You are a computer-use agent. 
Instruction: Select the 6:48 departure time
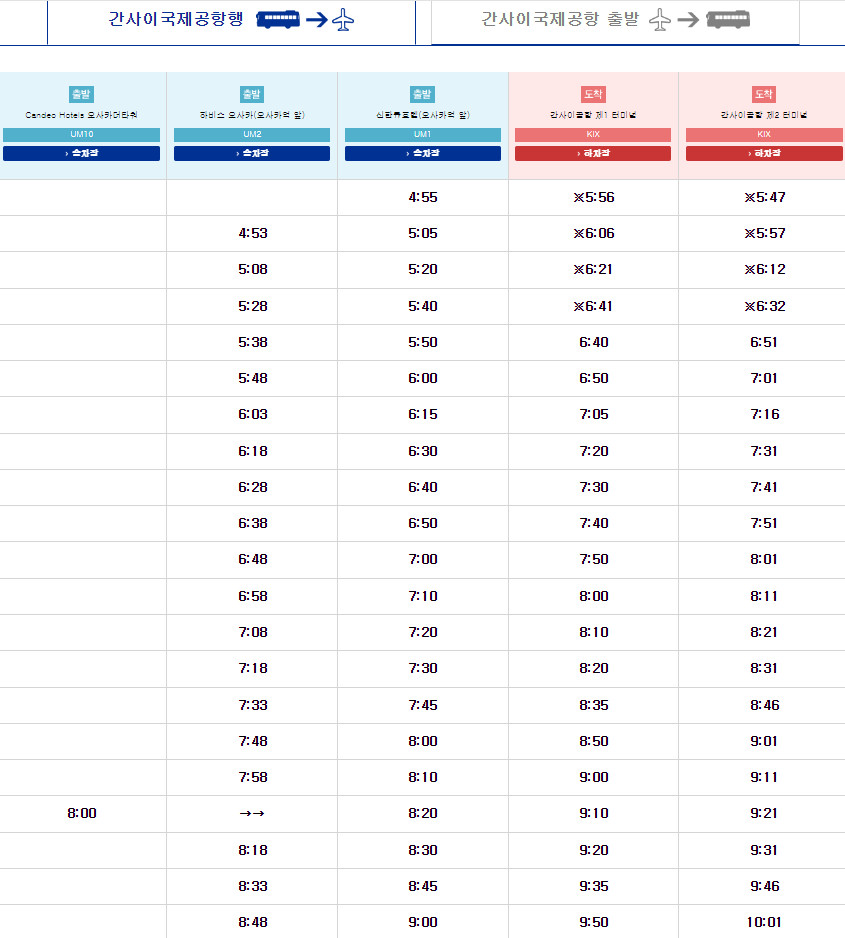click(252, 559)
